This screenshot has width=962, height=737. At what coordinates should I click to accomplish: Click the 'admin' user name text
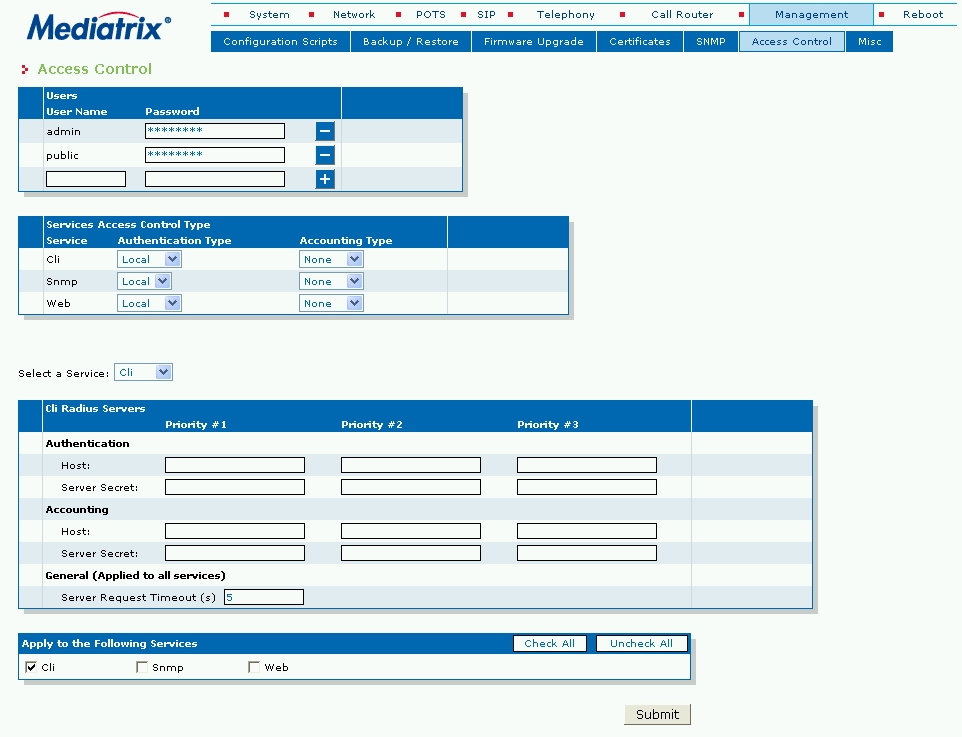[63, 131]
